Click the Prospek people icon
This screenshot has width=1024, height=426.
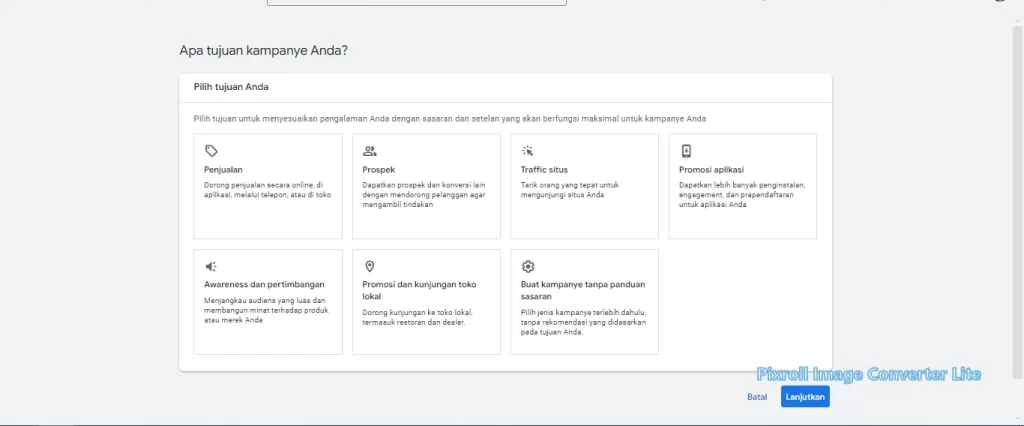click(370, 151)
